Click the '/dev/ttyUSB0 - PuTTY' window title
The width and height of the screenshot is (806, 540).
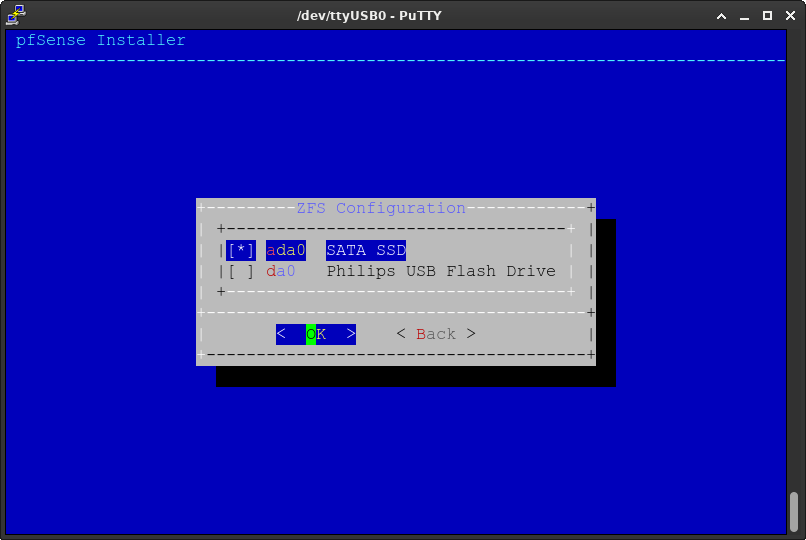[369, 15]
